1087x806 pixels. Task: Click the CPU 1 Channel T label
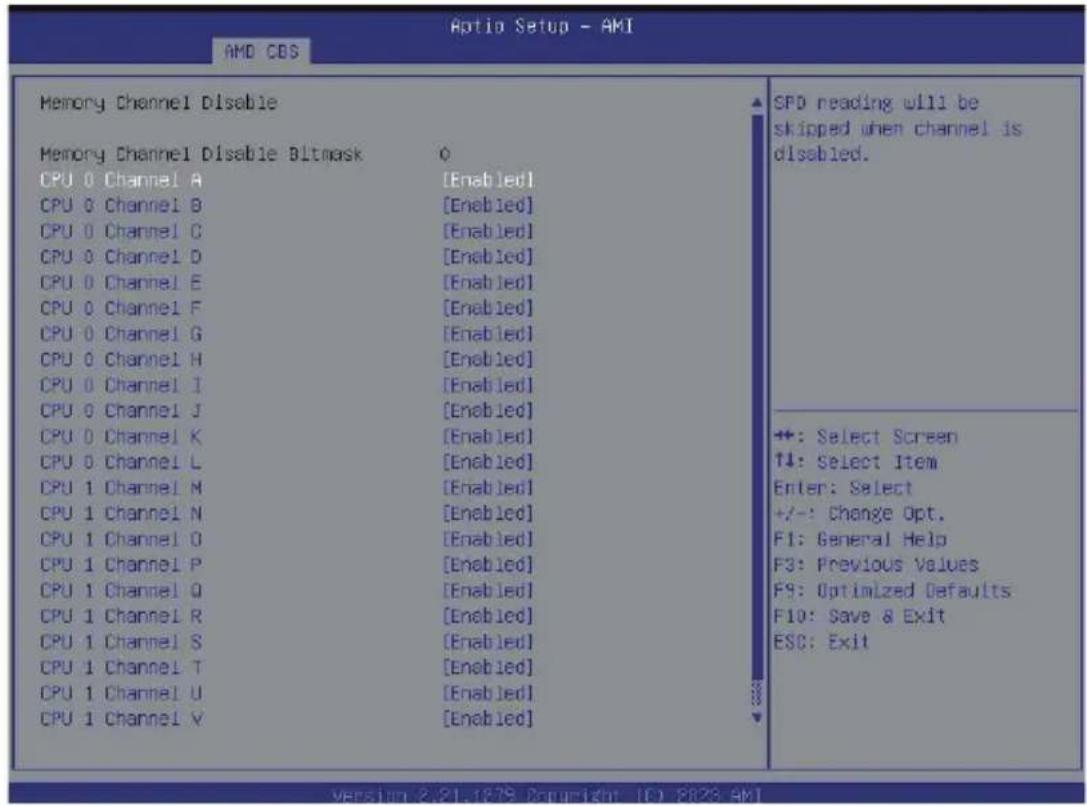pyautogui.click(x=121, y=667)
